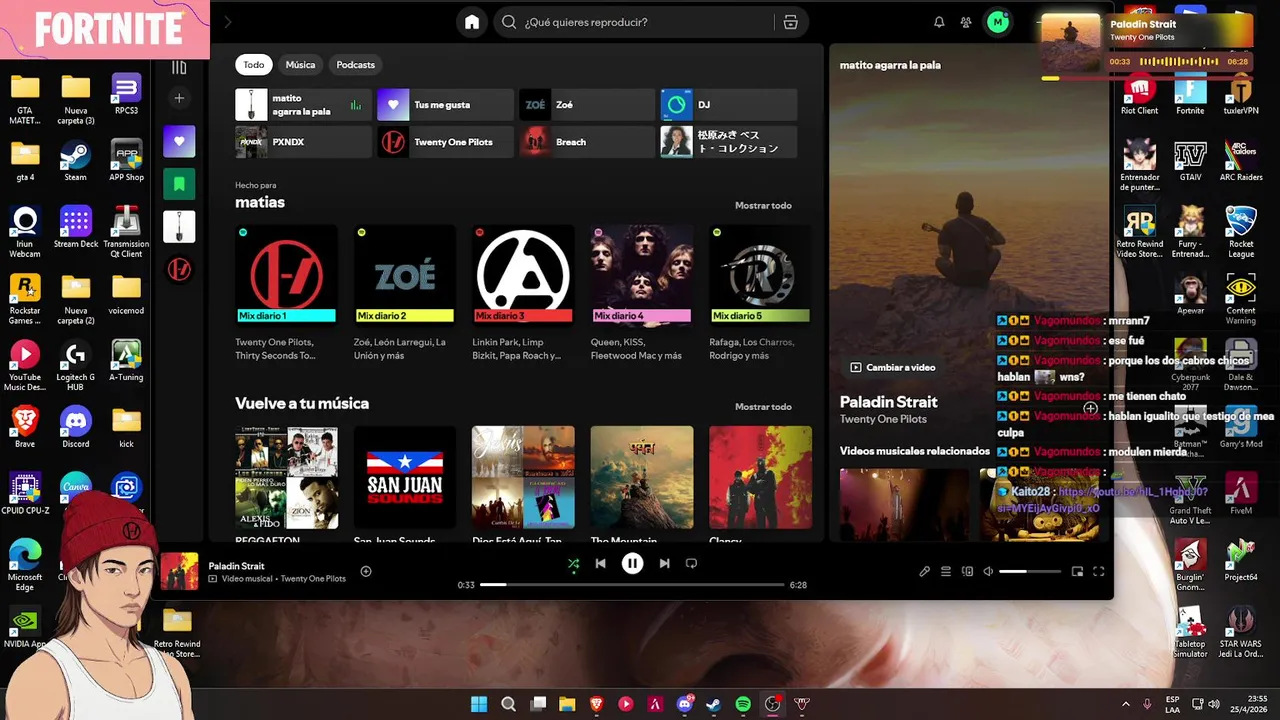Screen dimensions: 1280x720
Task: Open Twenty One Pilots link under panel title
Action: 883,419
